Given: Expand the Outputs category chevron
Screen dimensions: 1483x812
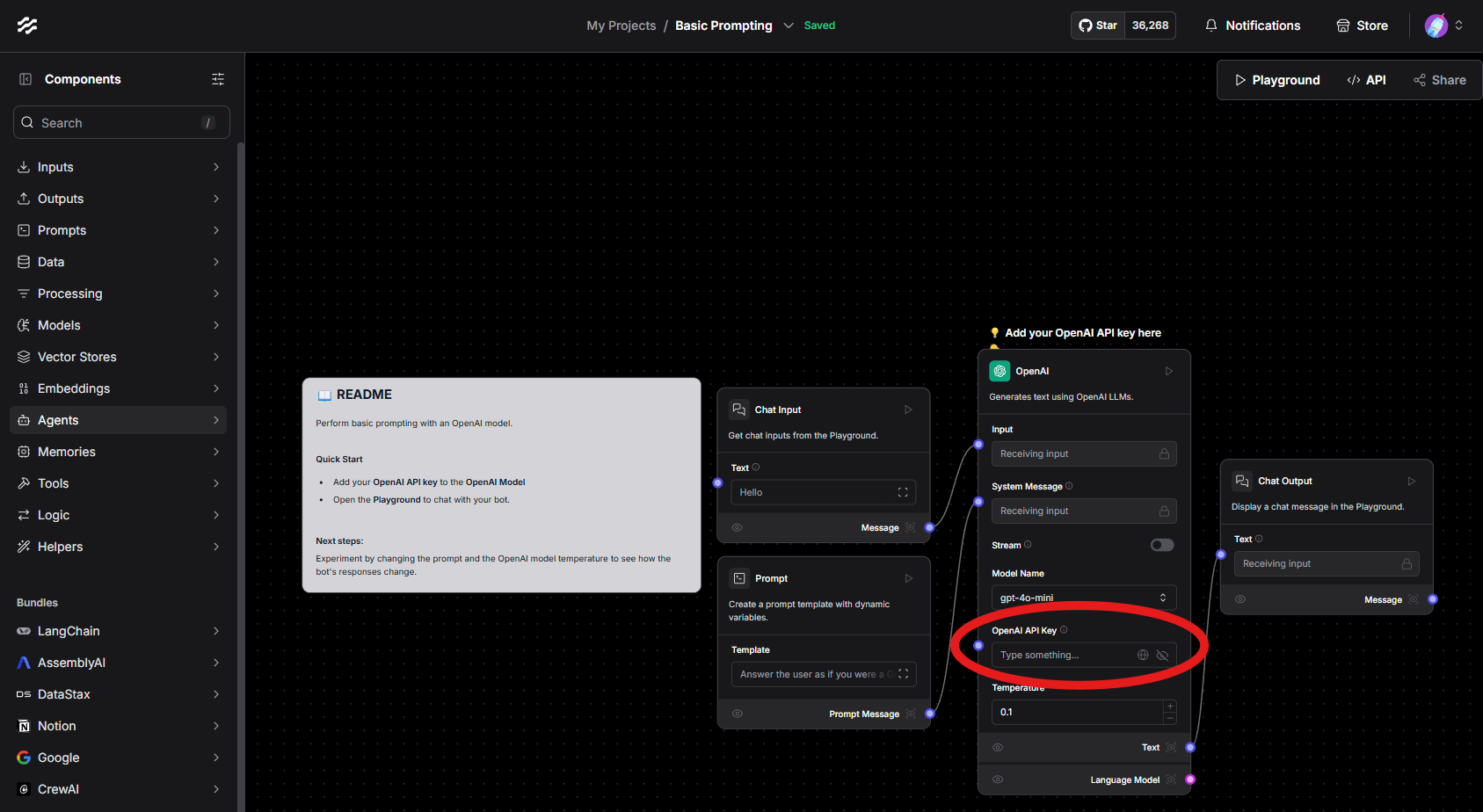Looking at the screenshot, I should tap(216, 199).
